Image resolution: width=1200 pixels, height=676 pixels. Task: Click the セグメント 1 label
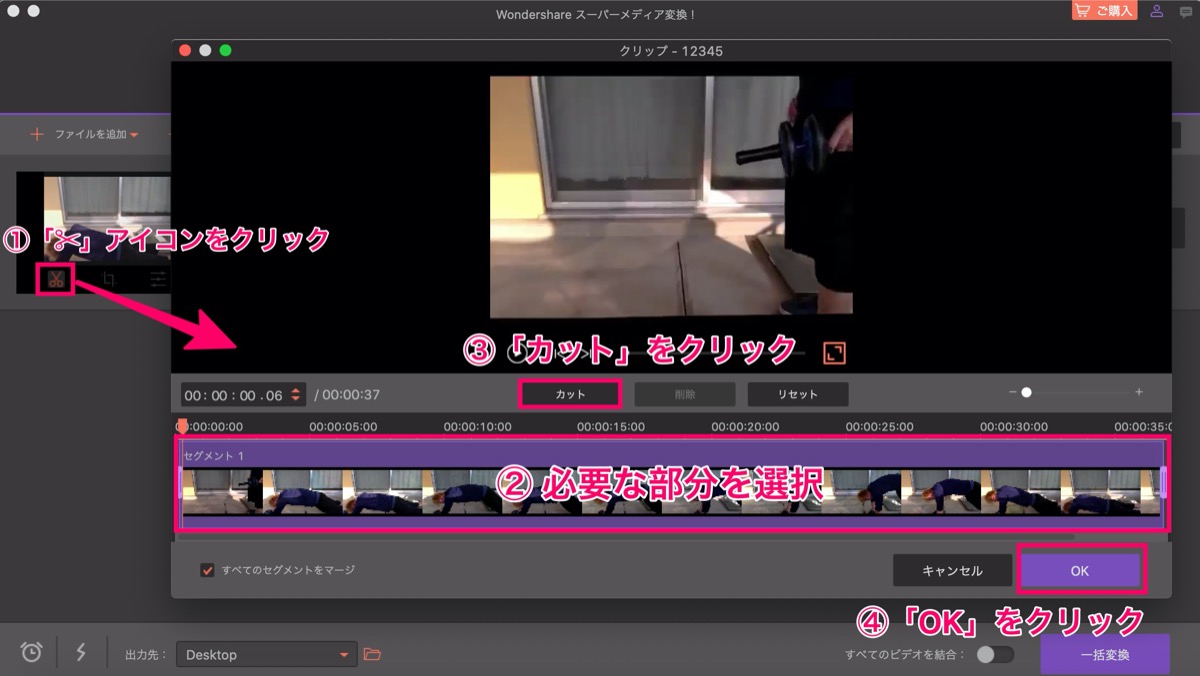pyautogui.click(x=214, y=456)
